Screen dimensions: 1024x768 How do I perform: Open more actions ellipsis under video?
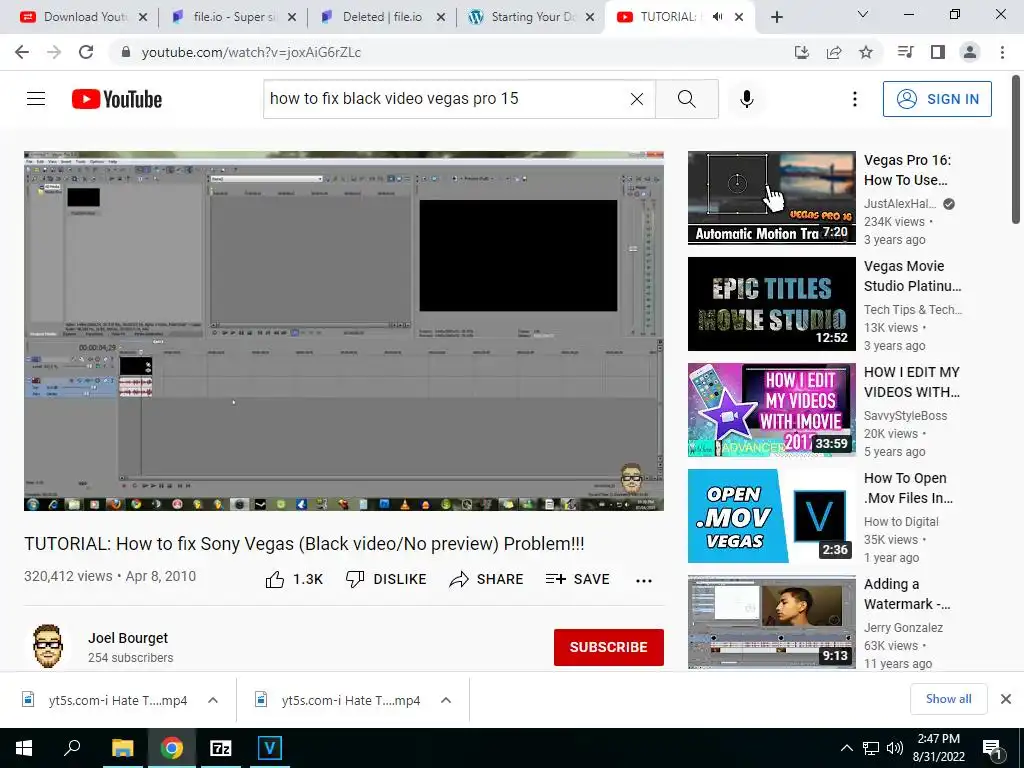tap(644, 580)
